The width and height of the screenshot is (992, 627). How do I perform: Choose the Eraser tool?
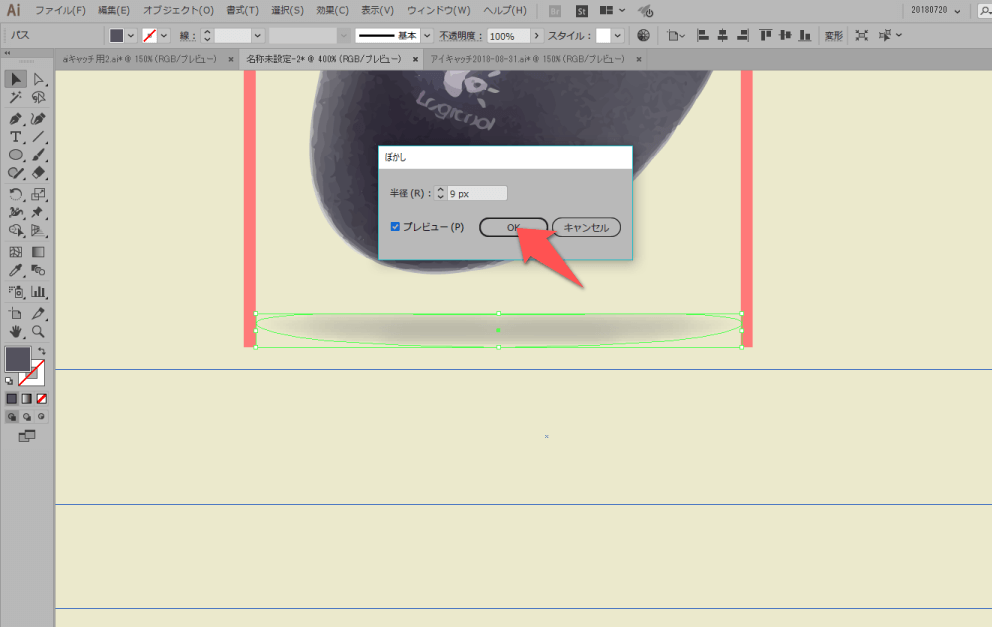[x=39, y=173]
